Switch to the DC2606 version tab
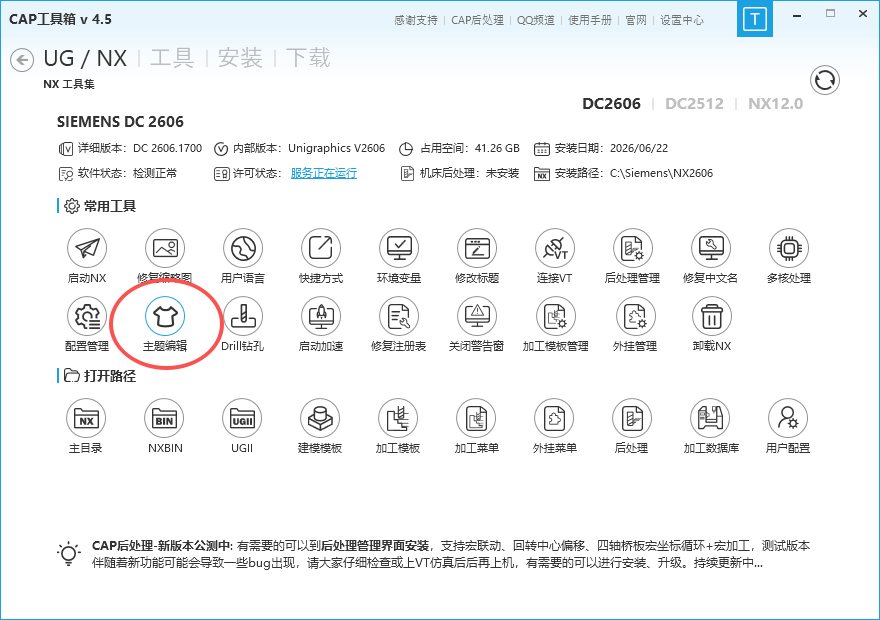880x620 pixels. click(x=611, y=104)
